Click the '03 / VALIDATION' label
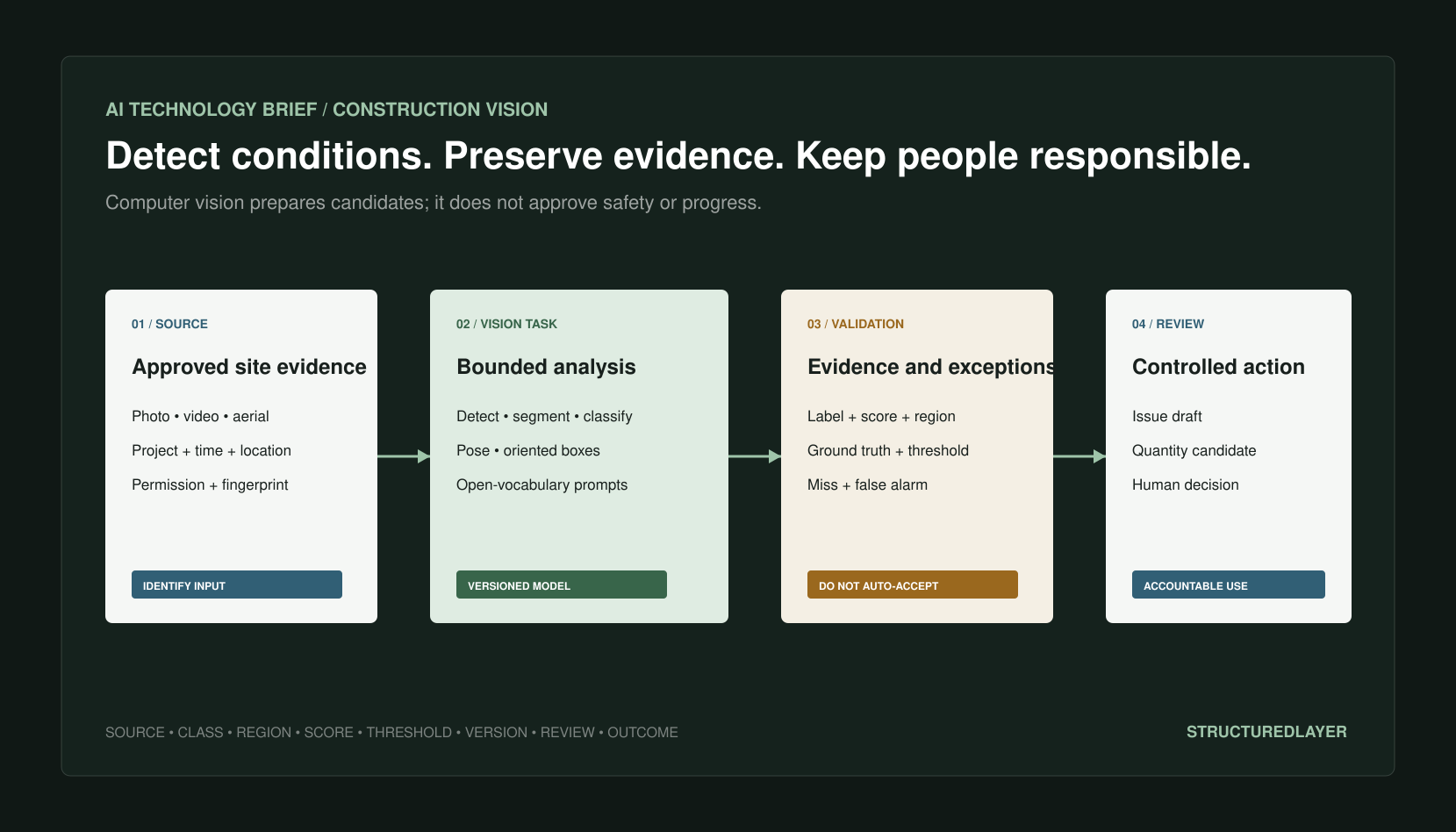Image resolution: width=1456 pixels, height=832 pixels. coord(856,324)
